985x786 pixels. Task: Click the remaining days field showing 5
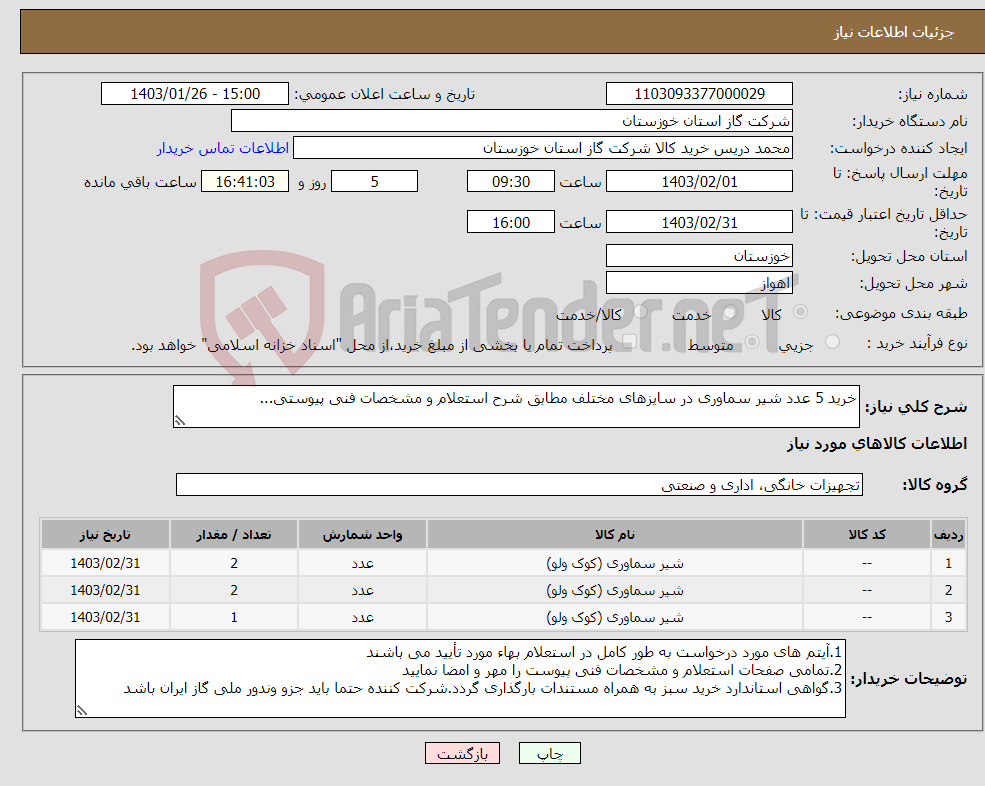coord(374,182)
